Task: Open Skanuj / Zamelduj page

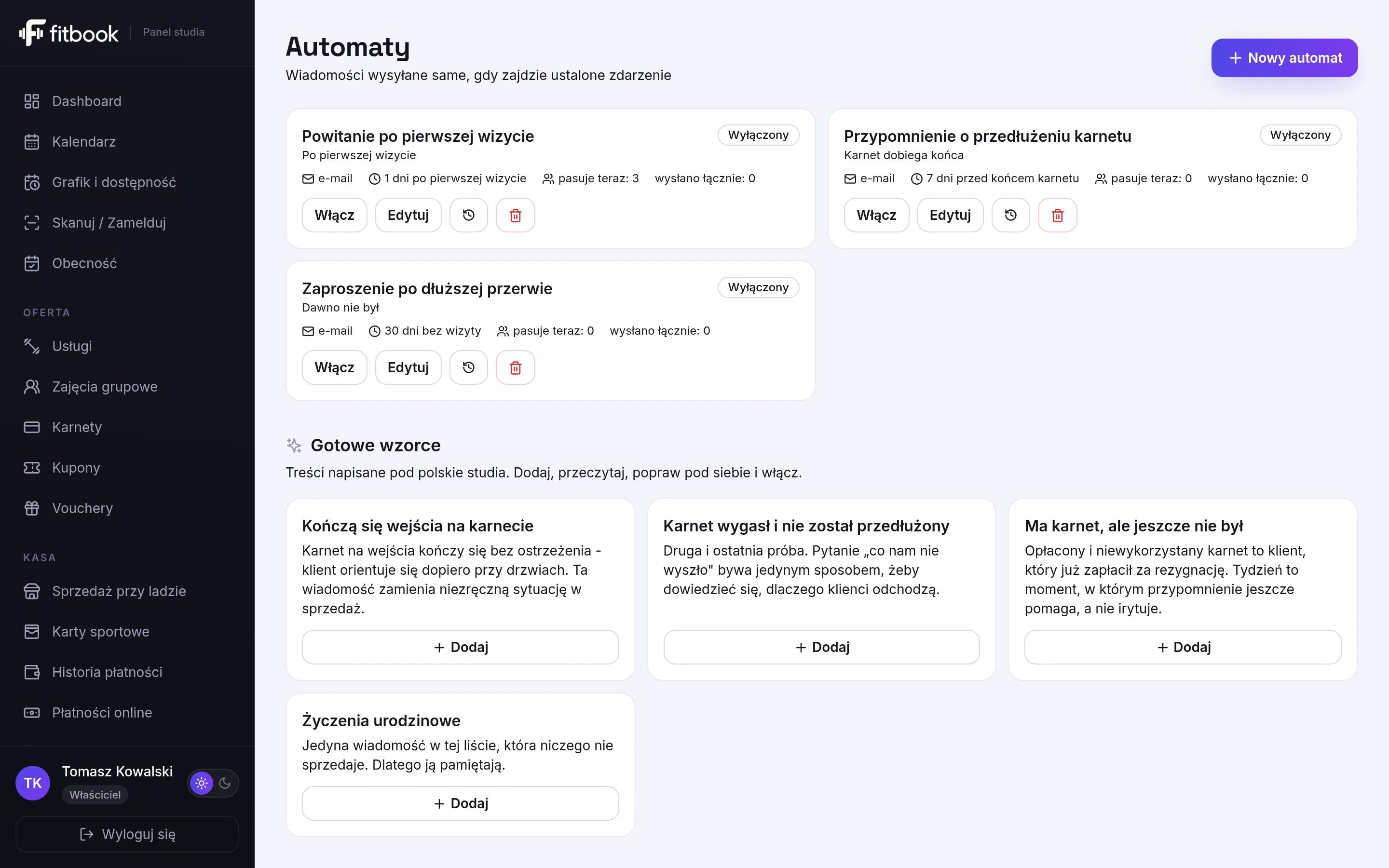Action: [x=127, y=223]
